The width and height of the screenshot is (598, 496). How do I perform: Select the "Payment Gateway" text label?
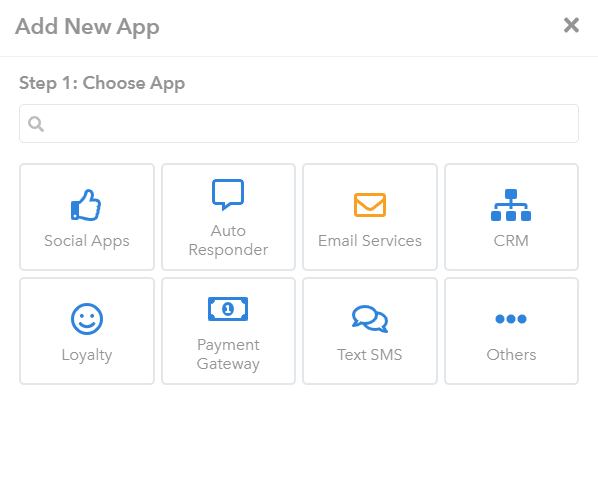tap(228, 354)
